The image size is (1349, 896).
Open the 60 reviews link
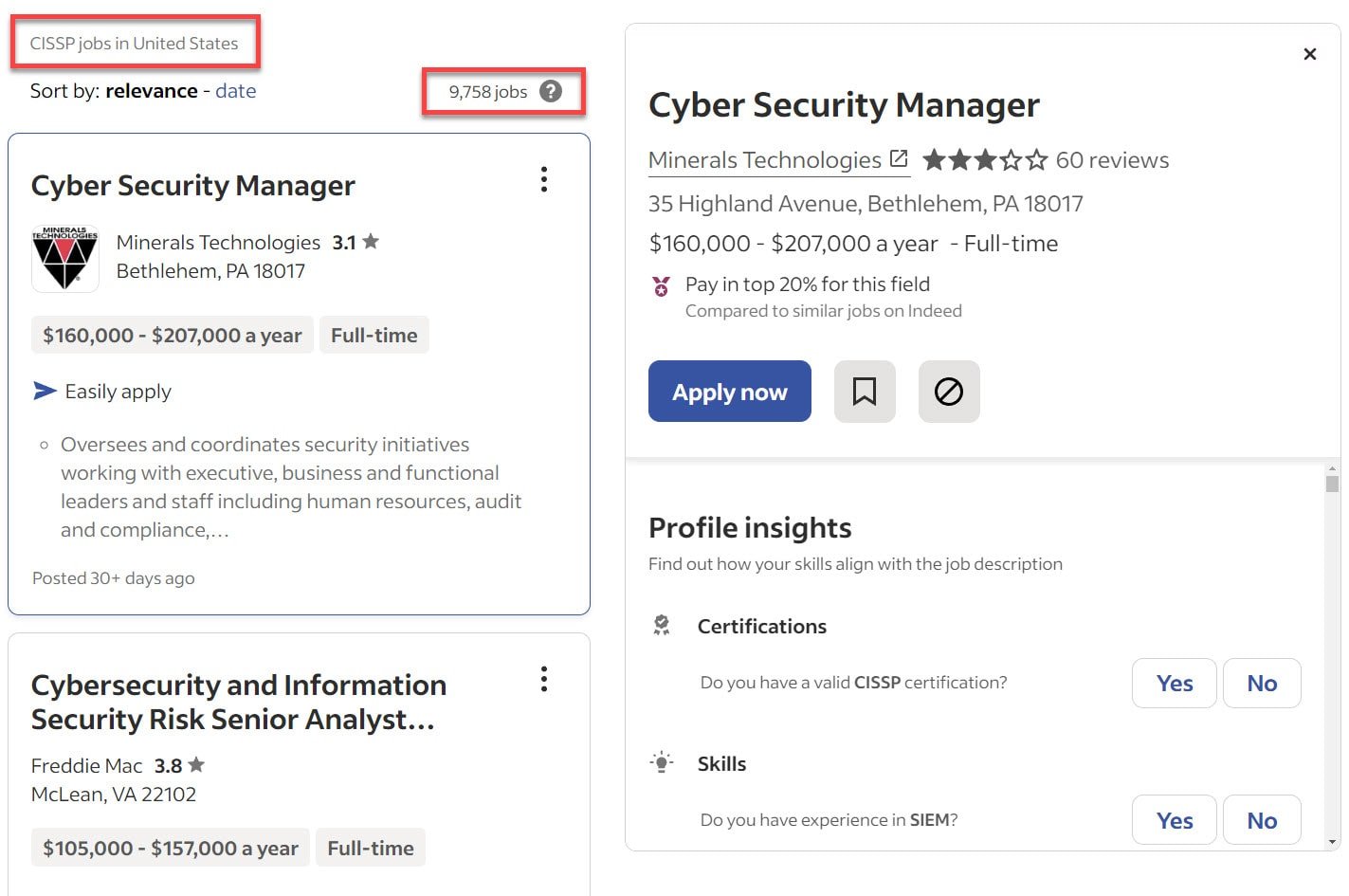point(1112,160)
